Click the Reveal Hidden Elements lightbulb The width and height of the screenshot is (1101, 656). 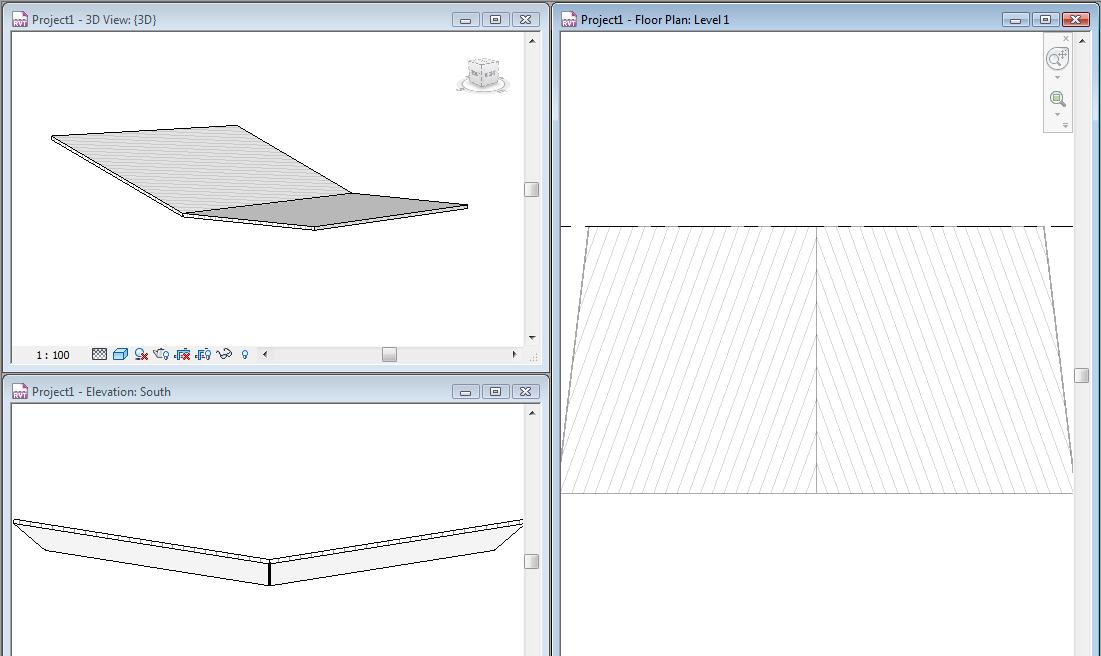[x=245, y=354]
